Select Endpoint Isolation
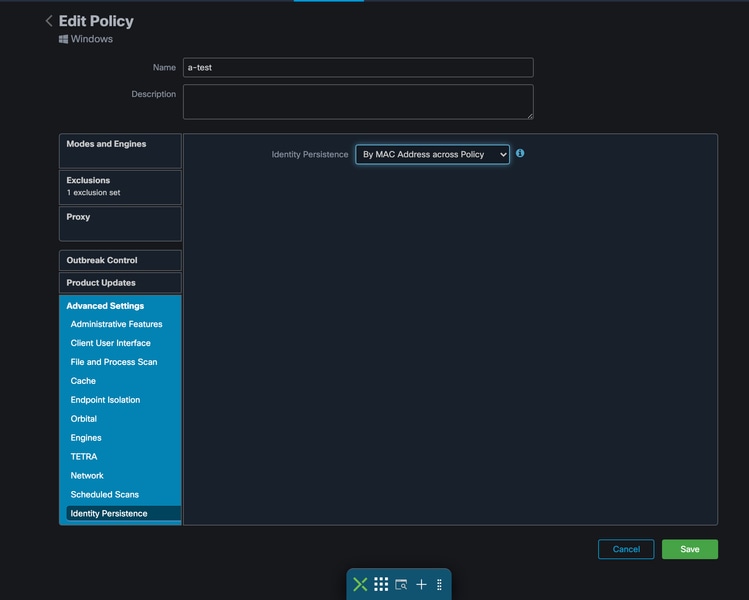This screenshot has height=600, width=749. (x=105, y=400)
